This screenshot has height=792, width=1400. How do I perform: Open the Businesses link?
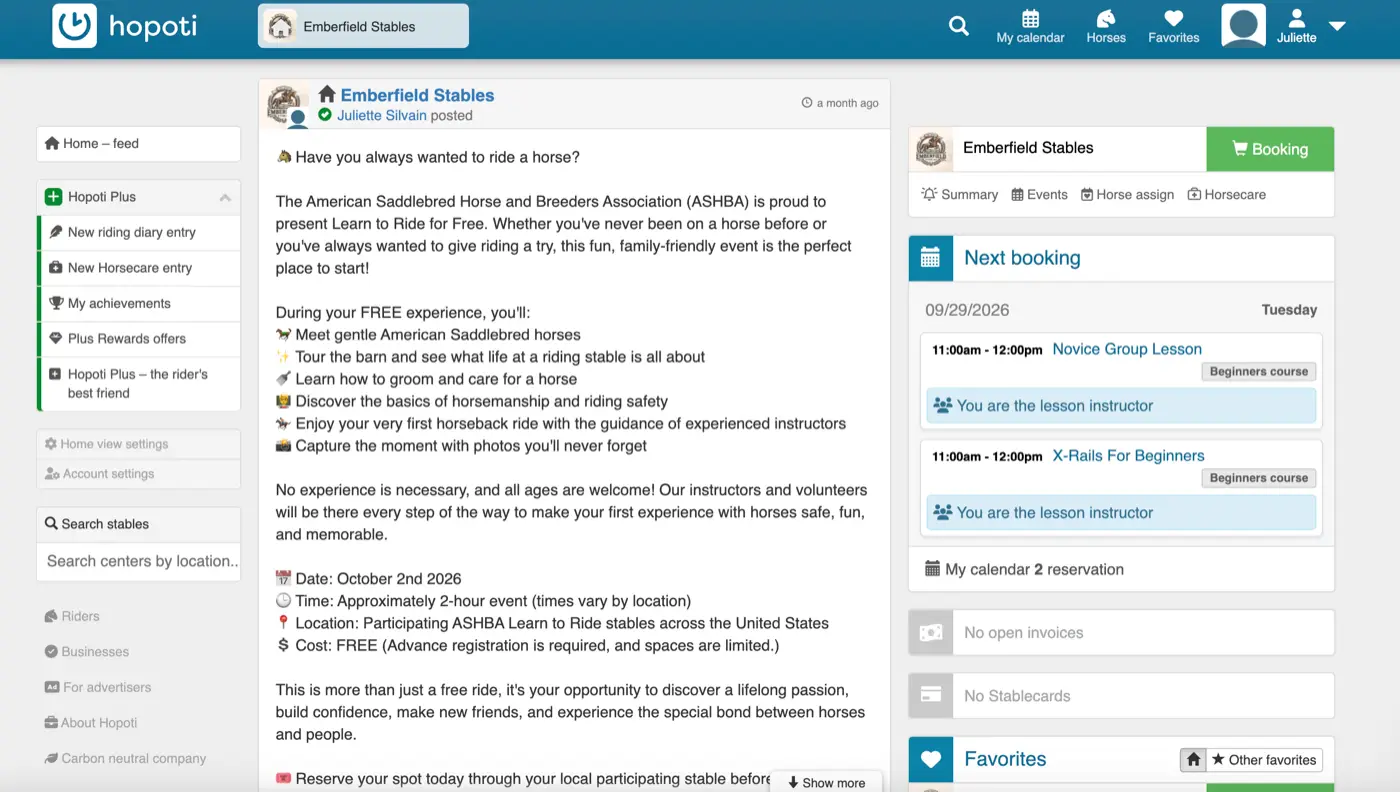(x=87, y=652)
